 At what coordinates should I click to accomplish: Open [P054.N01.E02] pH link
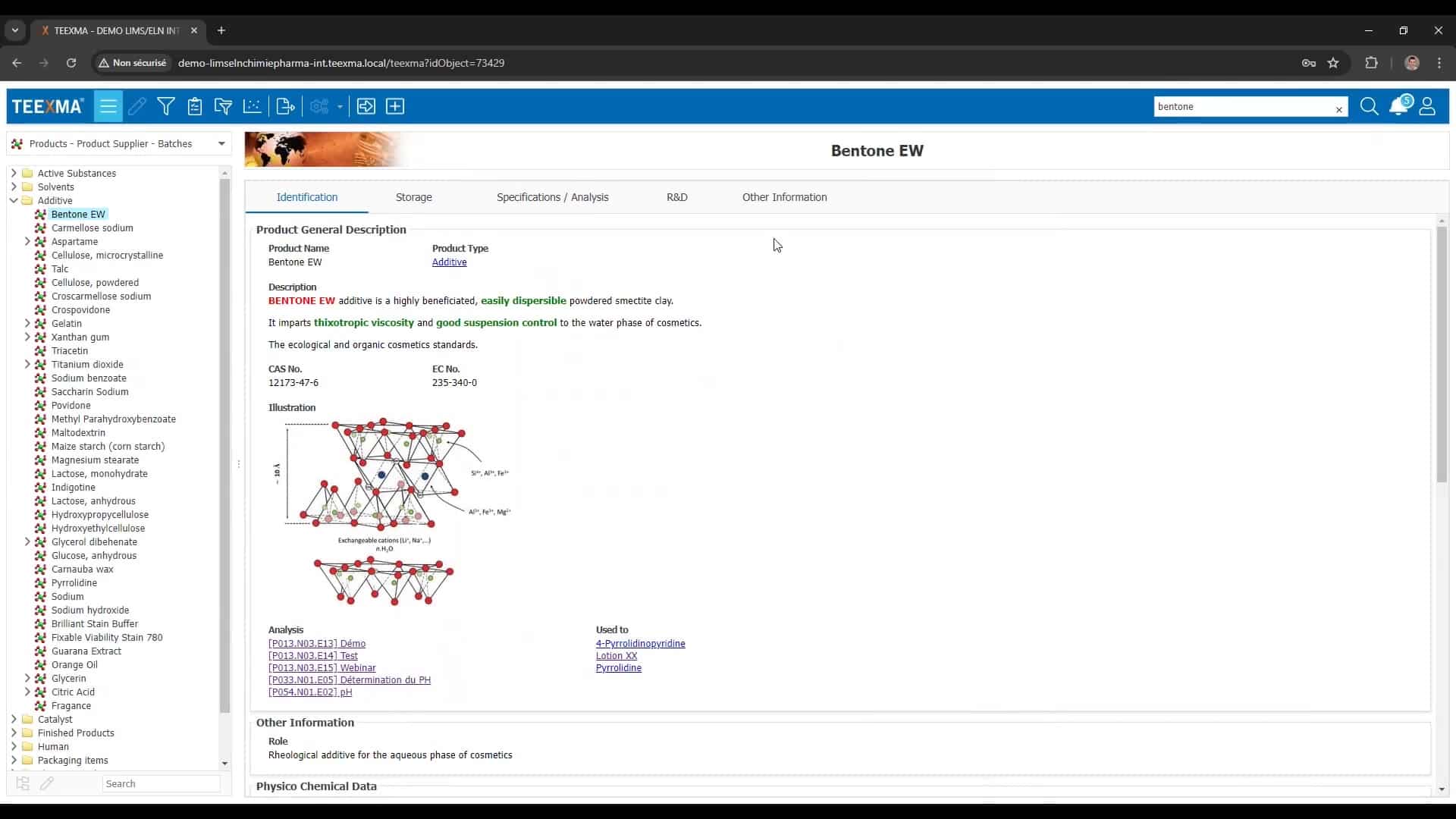(309, 692)
